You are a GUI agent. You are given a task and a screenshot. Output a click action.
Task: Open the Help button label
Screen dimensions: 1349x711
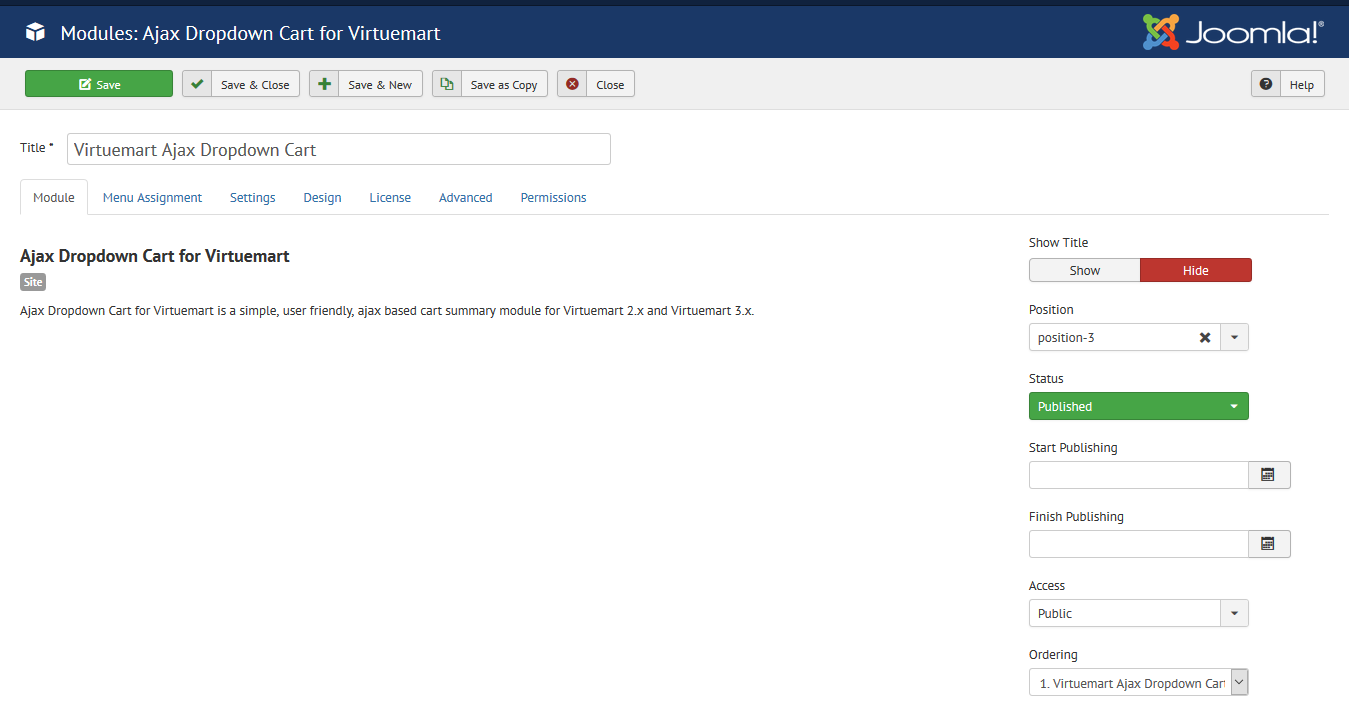1302,85
